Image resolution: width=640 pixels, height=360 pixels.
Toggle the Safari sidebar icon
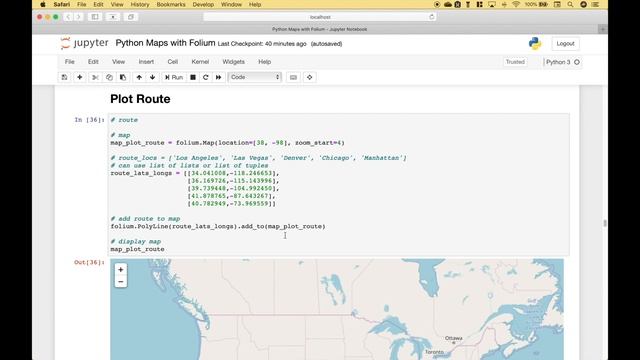pyautogui.click(x=95, y=17)
